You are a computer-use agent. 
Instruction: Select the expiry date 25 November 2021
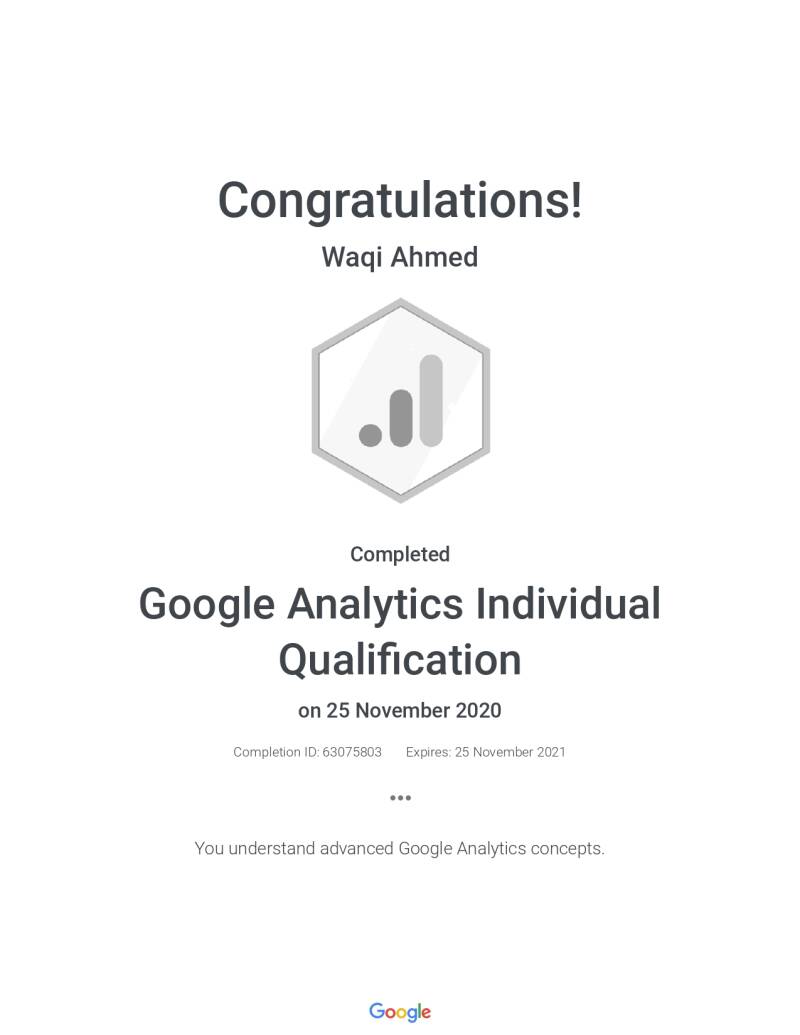[x=510, y=752]
